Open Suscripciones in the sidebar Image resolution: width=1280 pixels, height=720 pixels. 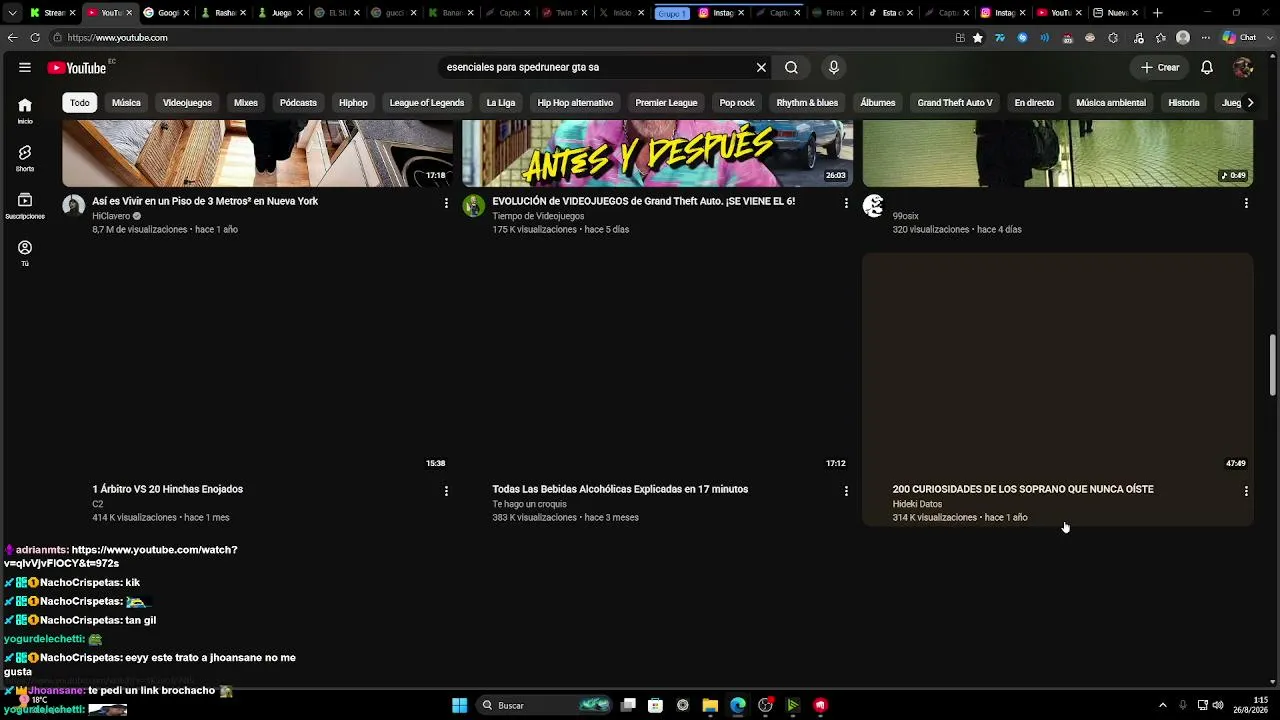coord(25,206)
